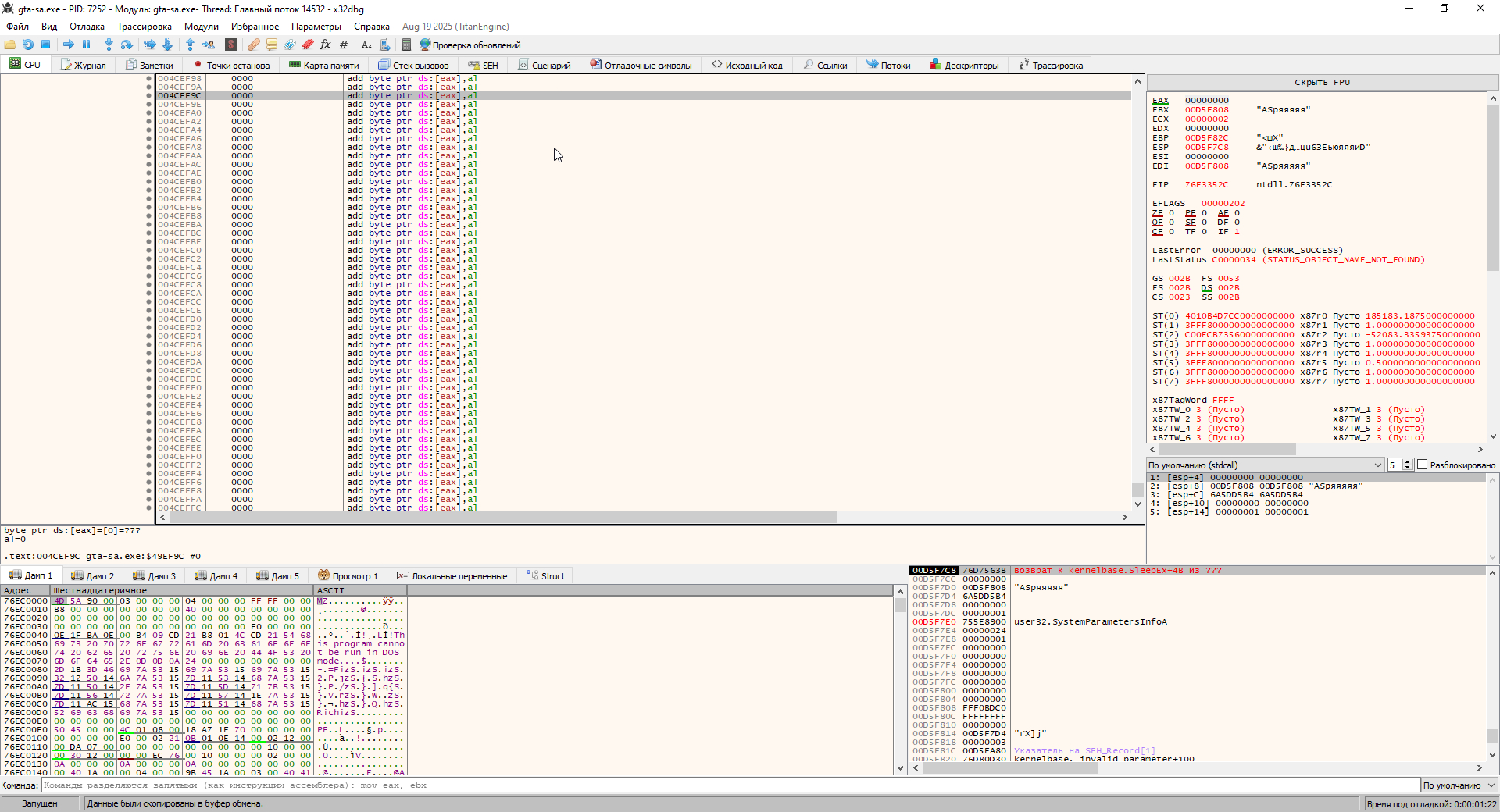The height and width of the screenshot is (812, 1500).
Task: Open the Модули menu
Action: click(202, 27)
